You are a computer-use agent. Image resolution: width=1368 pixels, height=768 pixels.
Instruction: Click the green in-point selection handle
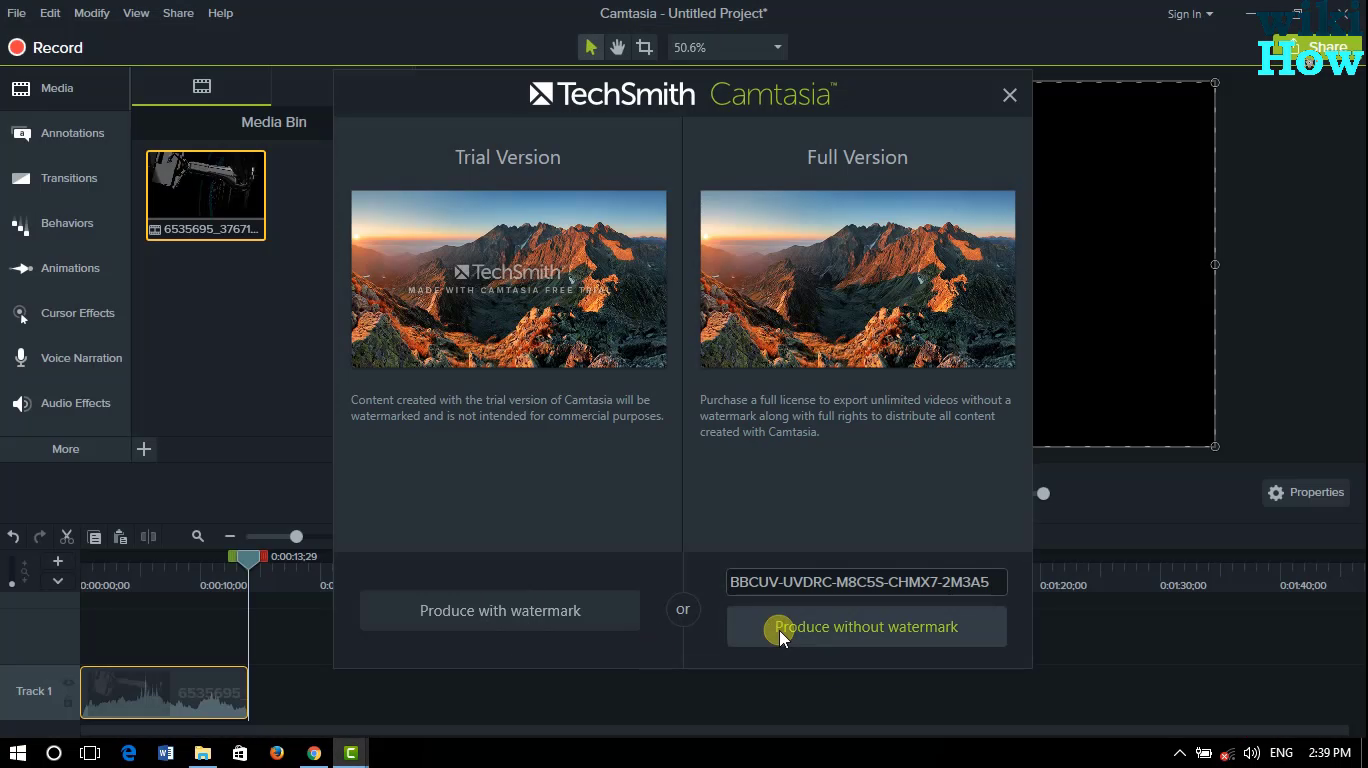[x=232, y=556]
